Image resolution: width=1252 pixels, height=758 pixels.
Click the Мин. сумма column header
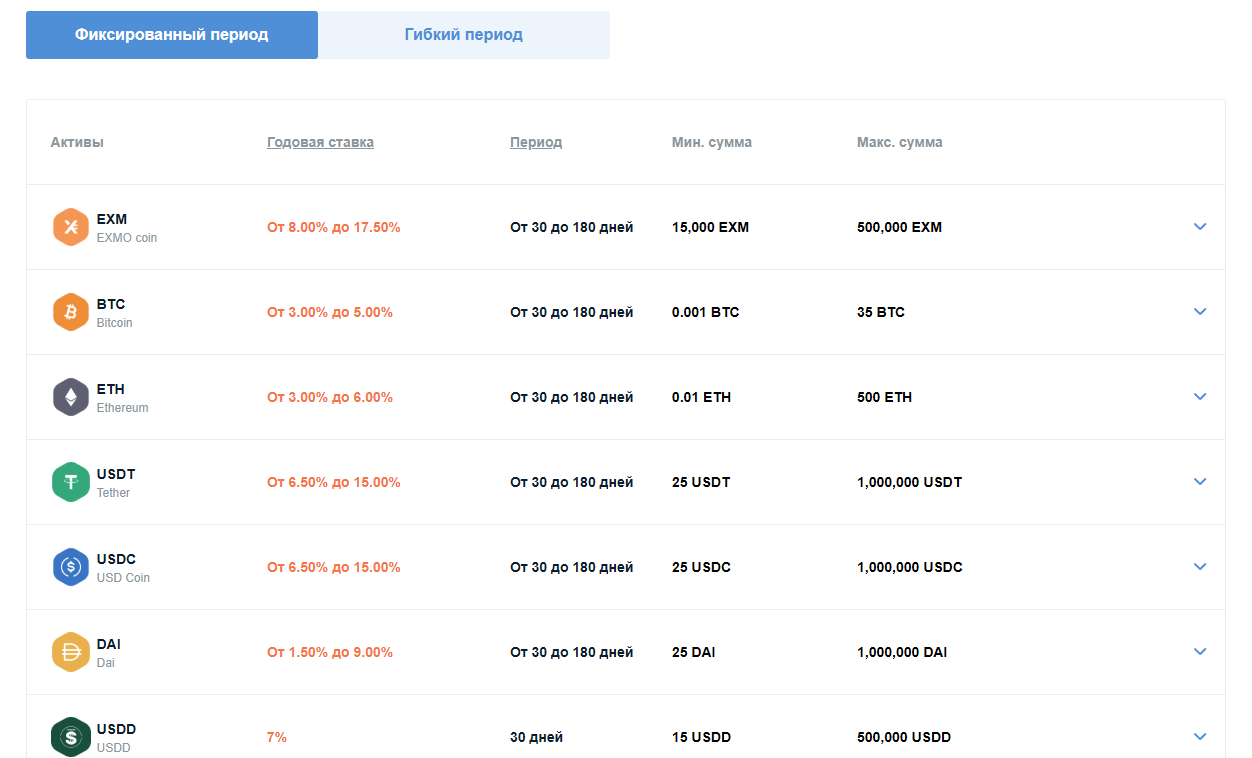pos(712,142)
